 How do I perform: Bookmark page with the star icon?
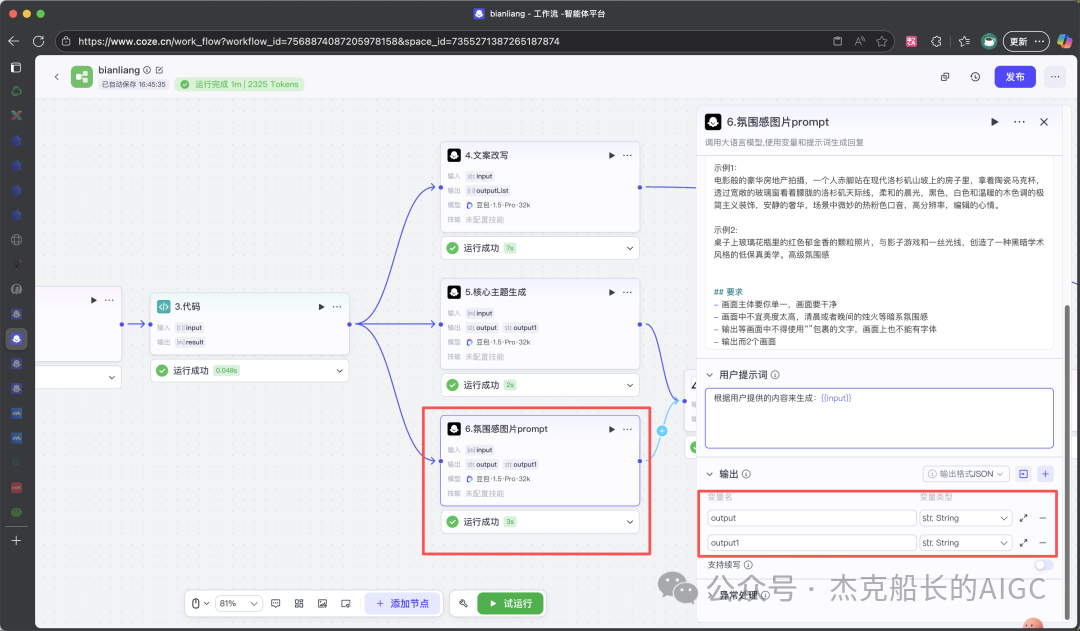pyautogui.click(x=882, y=41)
